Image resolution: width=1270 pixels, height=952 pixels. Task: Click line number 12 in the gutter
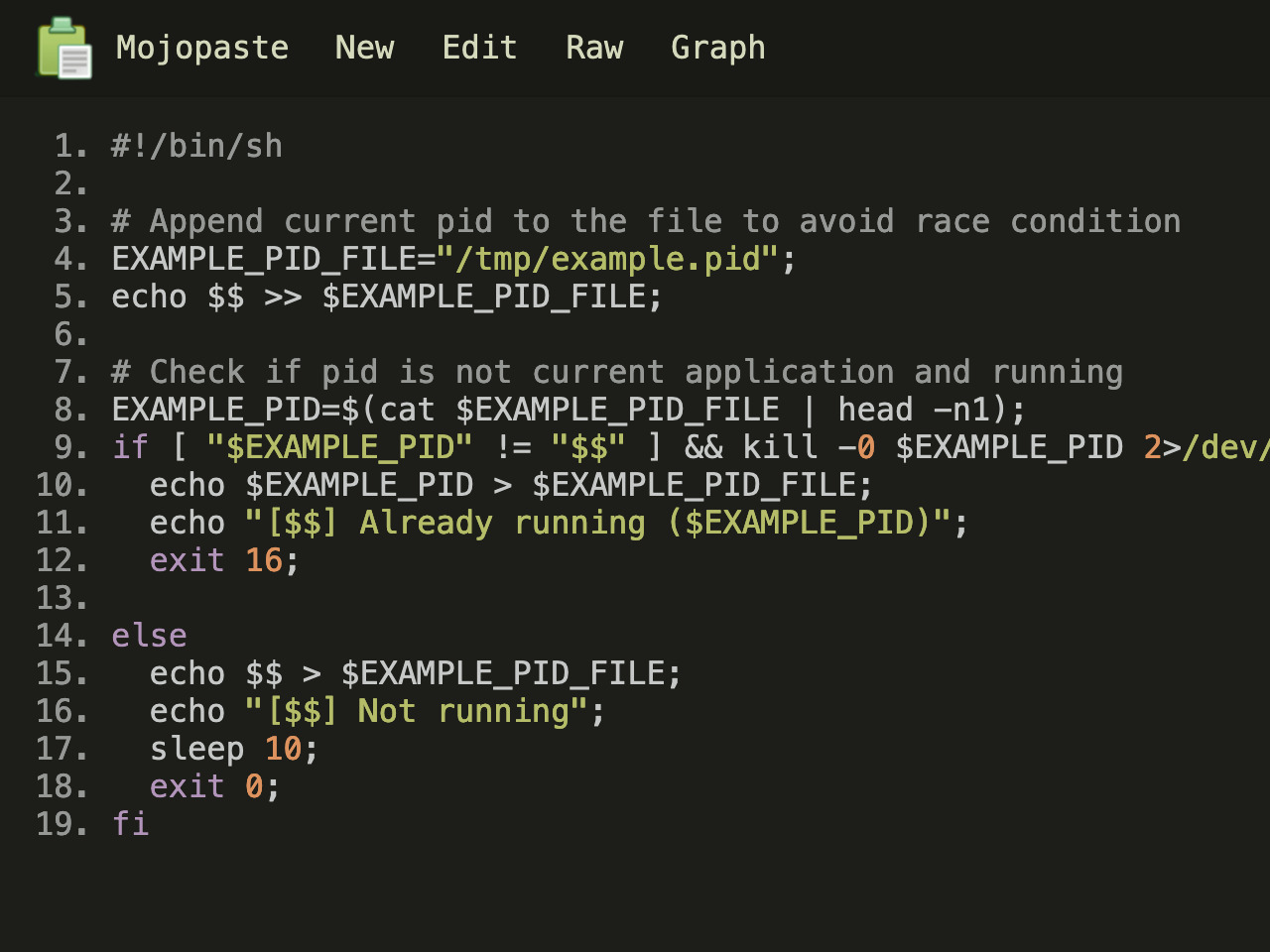pos(62,560)
